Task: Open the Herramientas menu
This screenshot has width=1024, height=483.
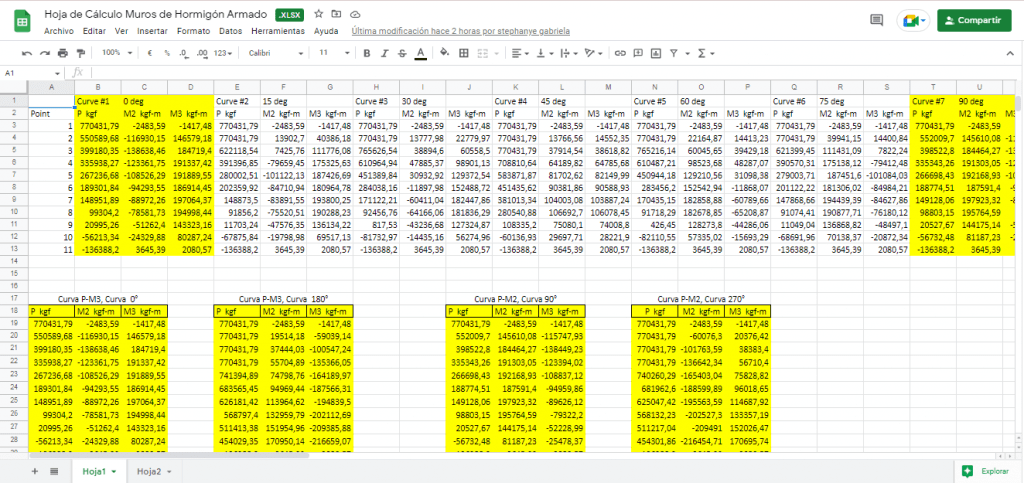Action: pos(278,31)
